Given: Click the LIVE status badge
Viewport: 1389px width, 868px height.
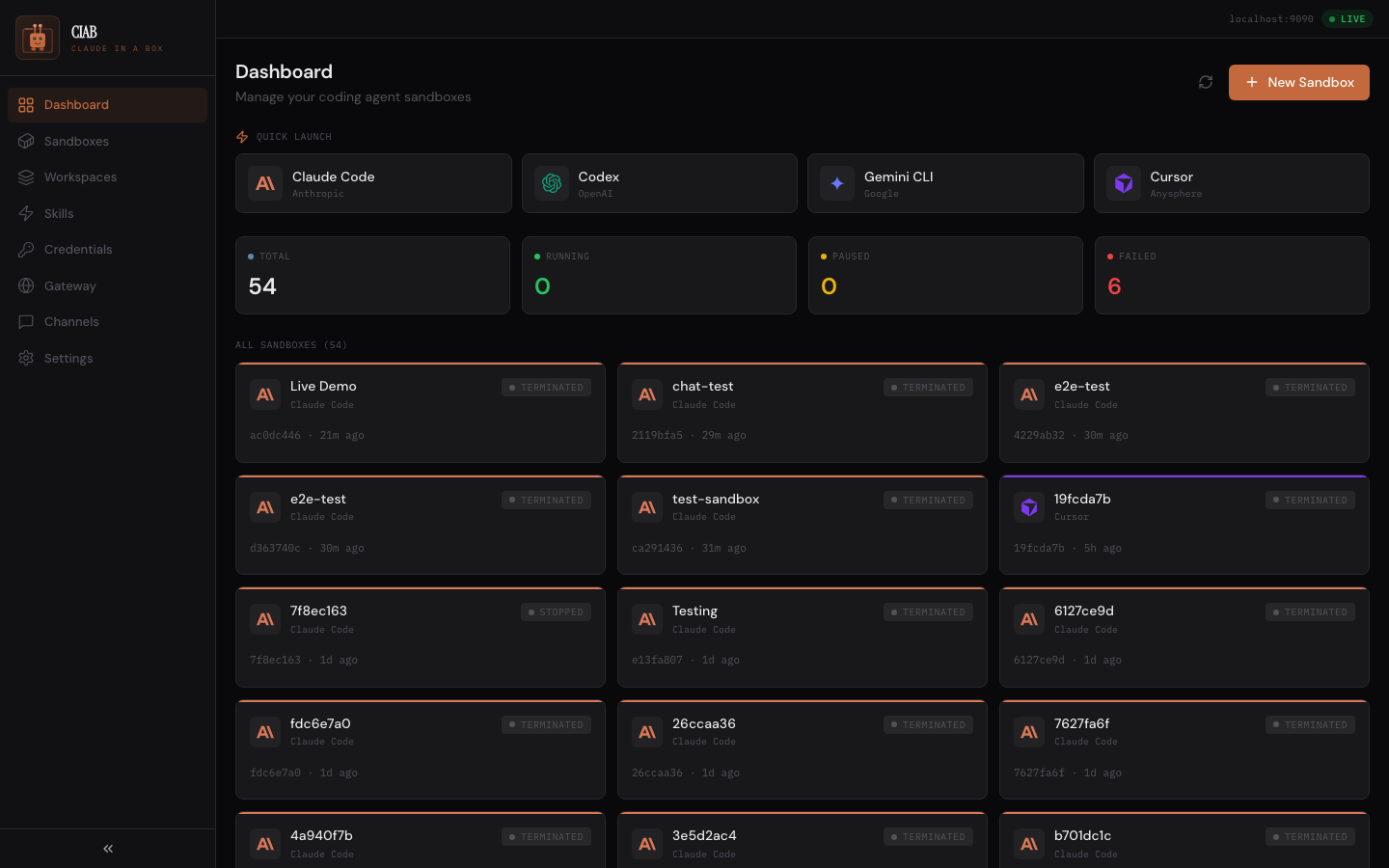Looking at the screenshot, I should coord(1348,19).
